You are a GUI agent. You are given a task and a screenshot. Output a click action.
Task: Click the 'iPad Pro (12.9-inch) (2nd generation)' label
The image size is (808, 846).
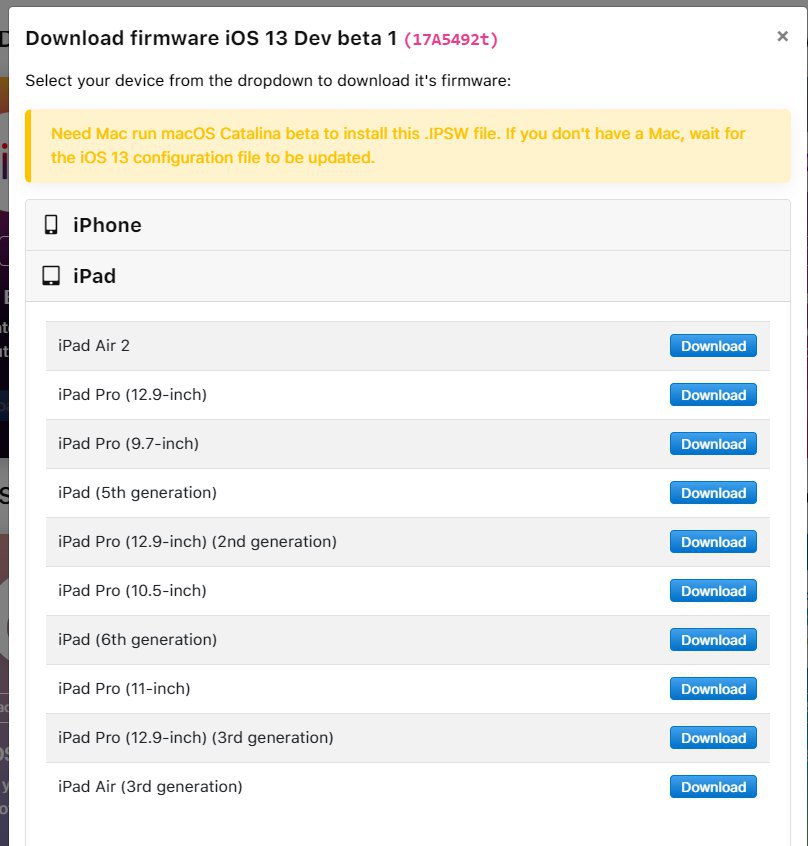[197, 542]
